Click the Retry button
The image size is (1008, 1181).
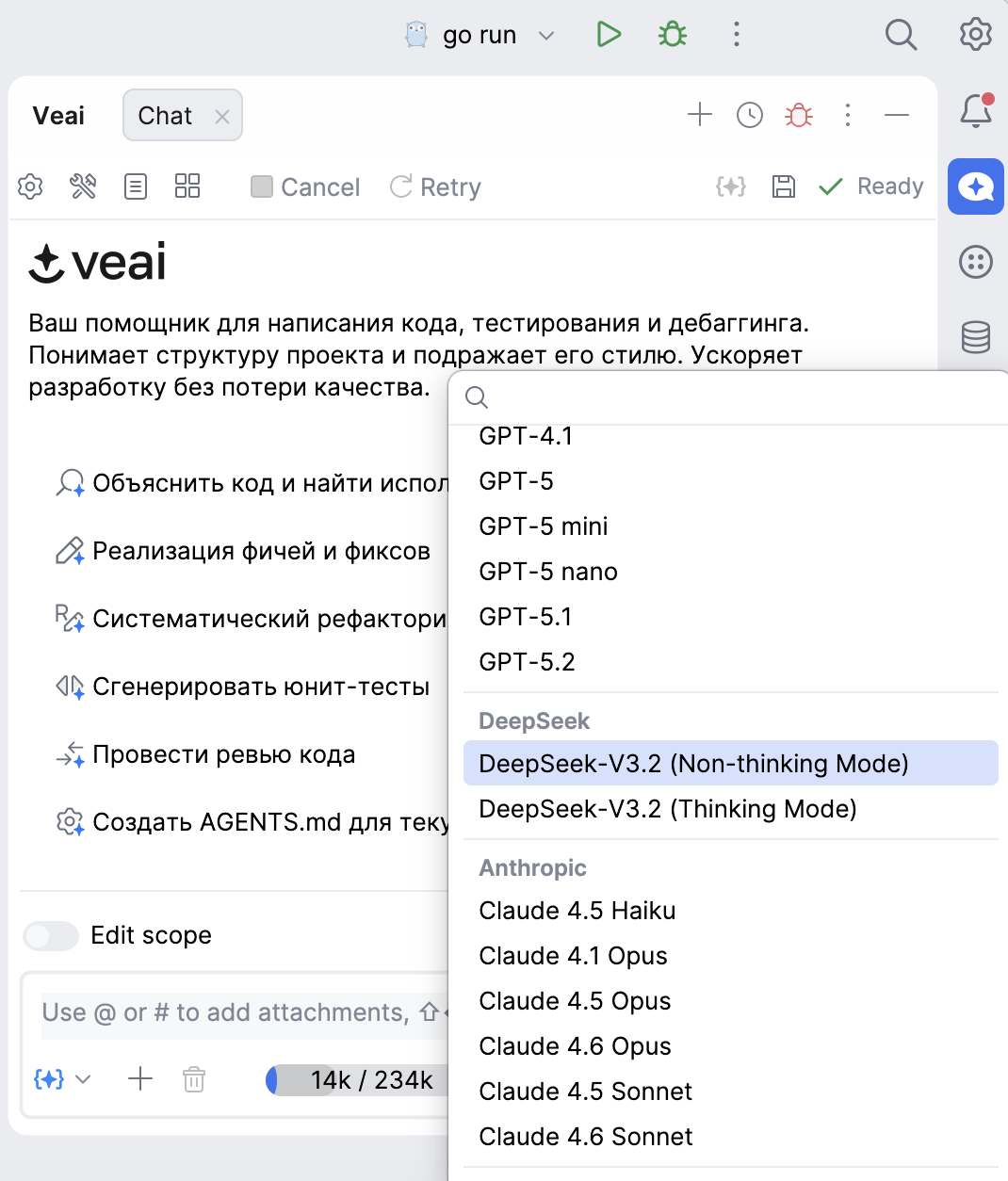434,186
